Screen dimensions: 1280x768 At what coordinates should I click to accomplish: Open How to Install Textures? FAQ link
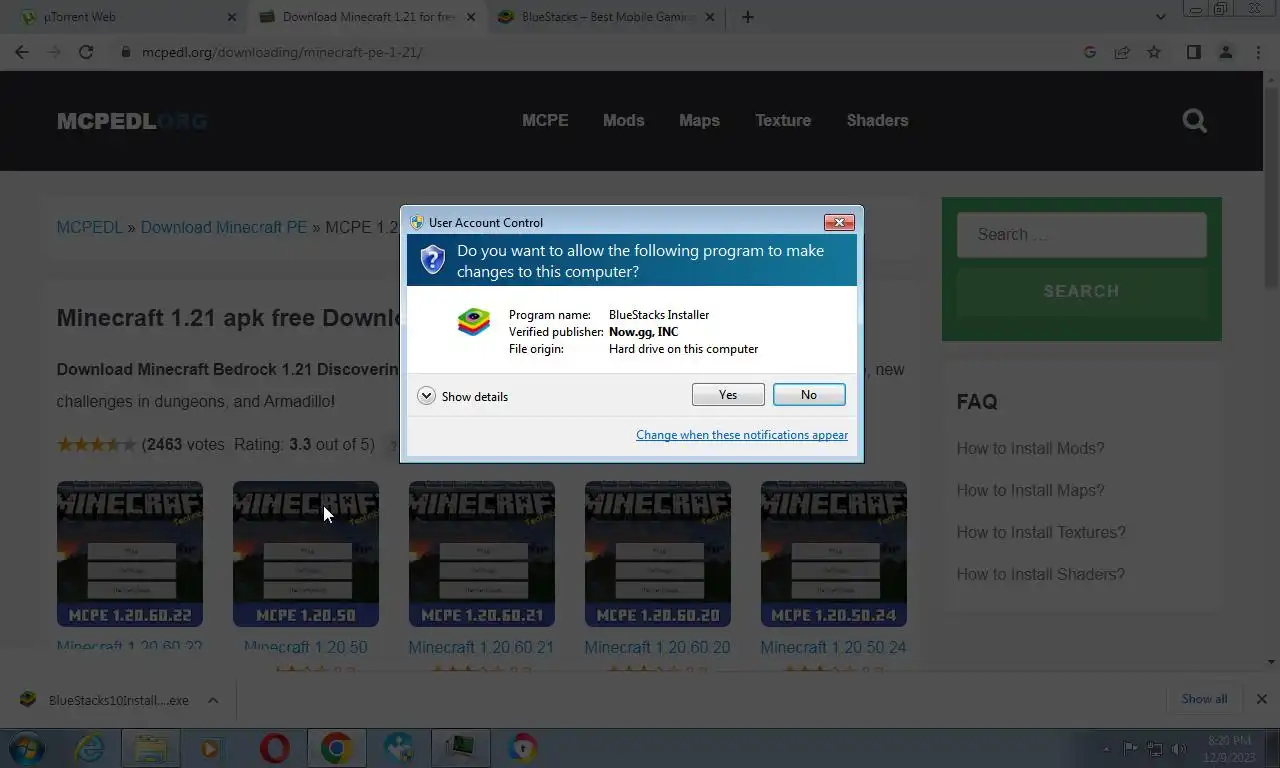pyautogui.click(x=1041, y=532)
